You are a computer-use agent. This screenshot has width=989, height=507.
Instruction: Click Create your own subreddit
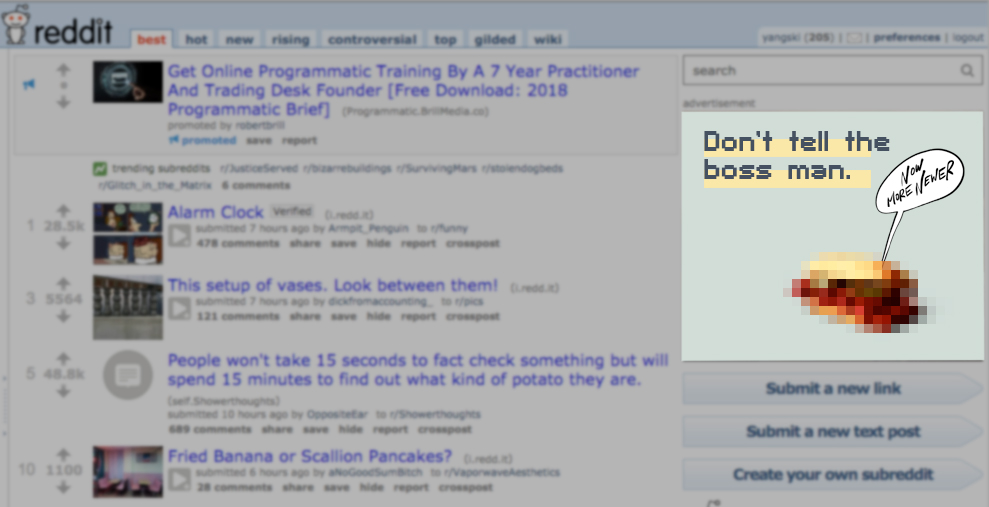tap(833, 474)
